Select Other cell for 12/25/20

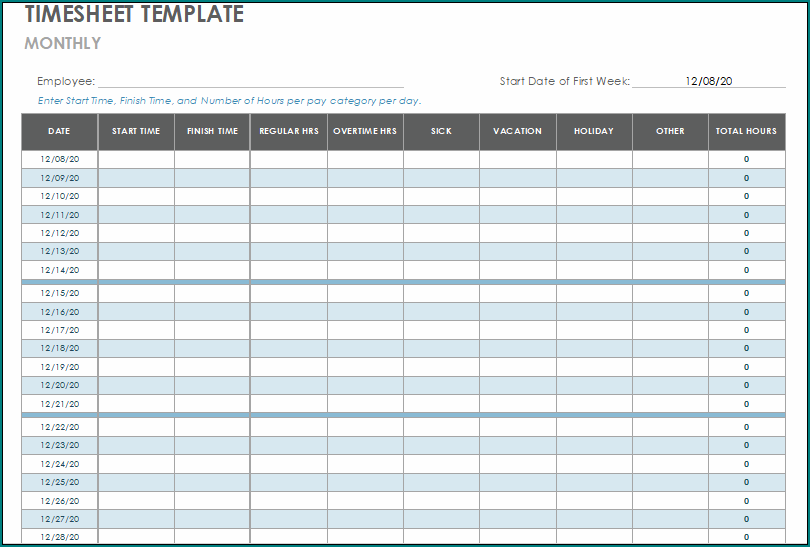[x=671, y=482]
